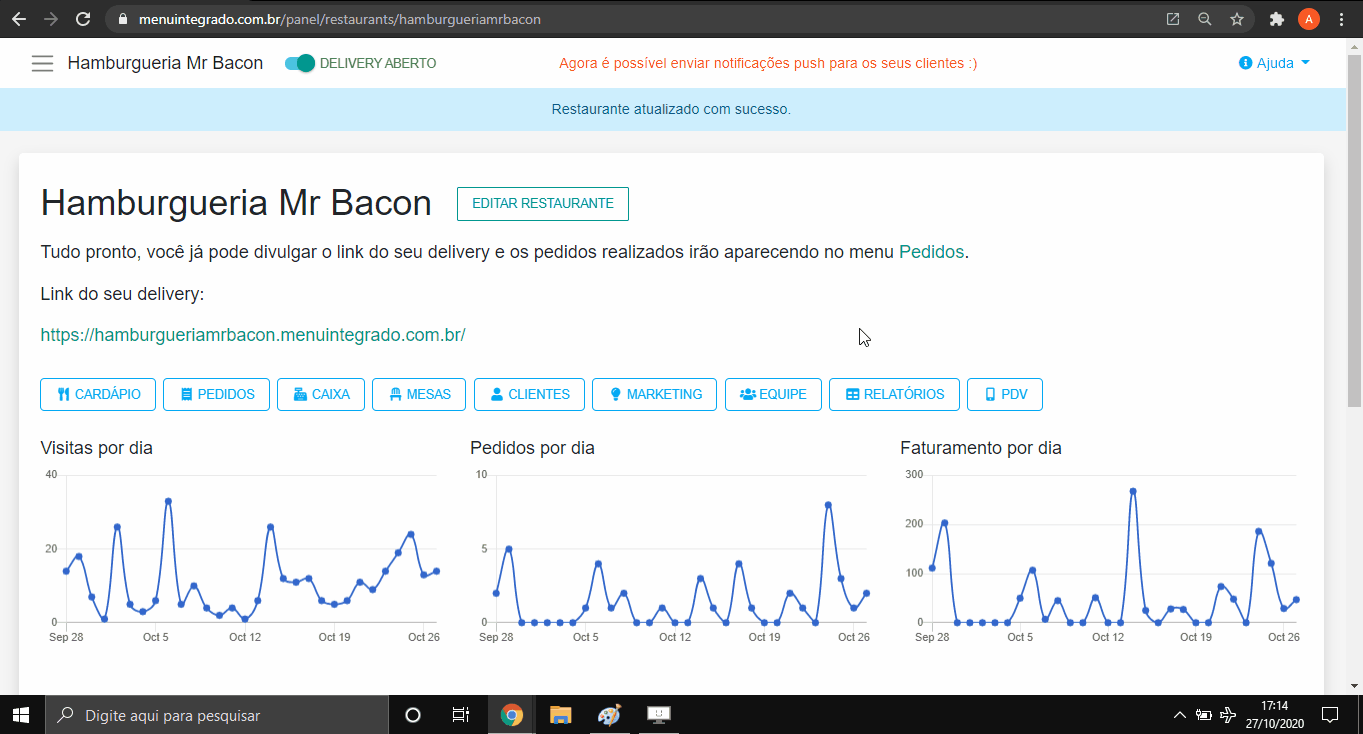Image resolution: width=1363 pixels, height=734 pixels.
Task: Select the Pedidos menu icon
Action: 188,394
